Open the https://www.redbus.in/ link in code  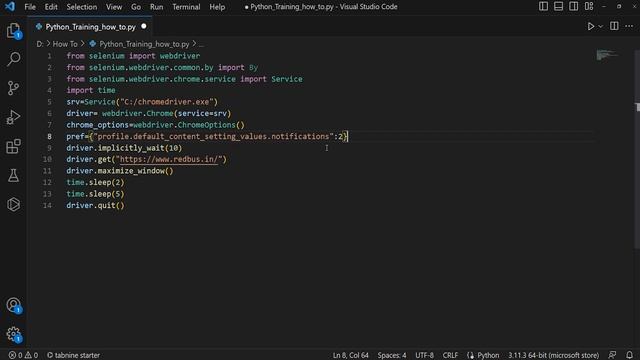click(x=169, y=160)
